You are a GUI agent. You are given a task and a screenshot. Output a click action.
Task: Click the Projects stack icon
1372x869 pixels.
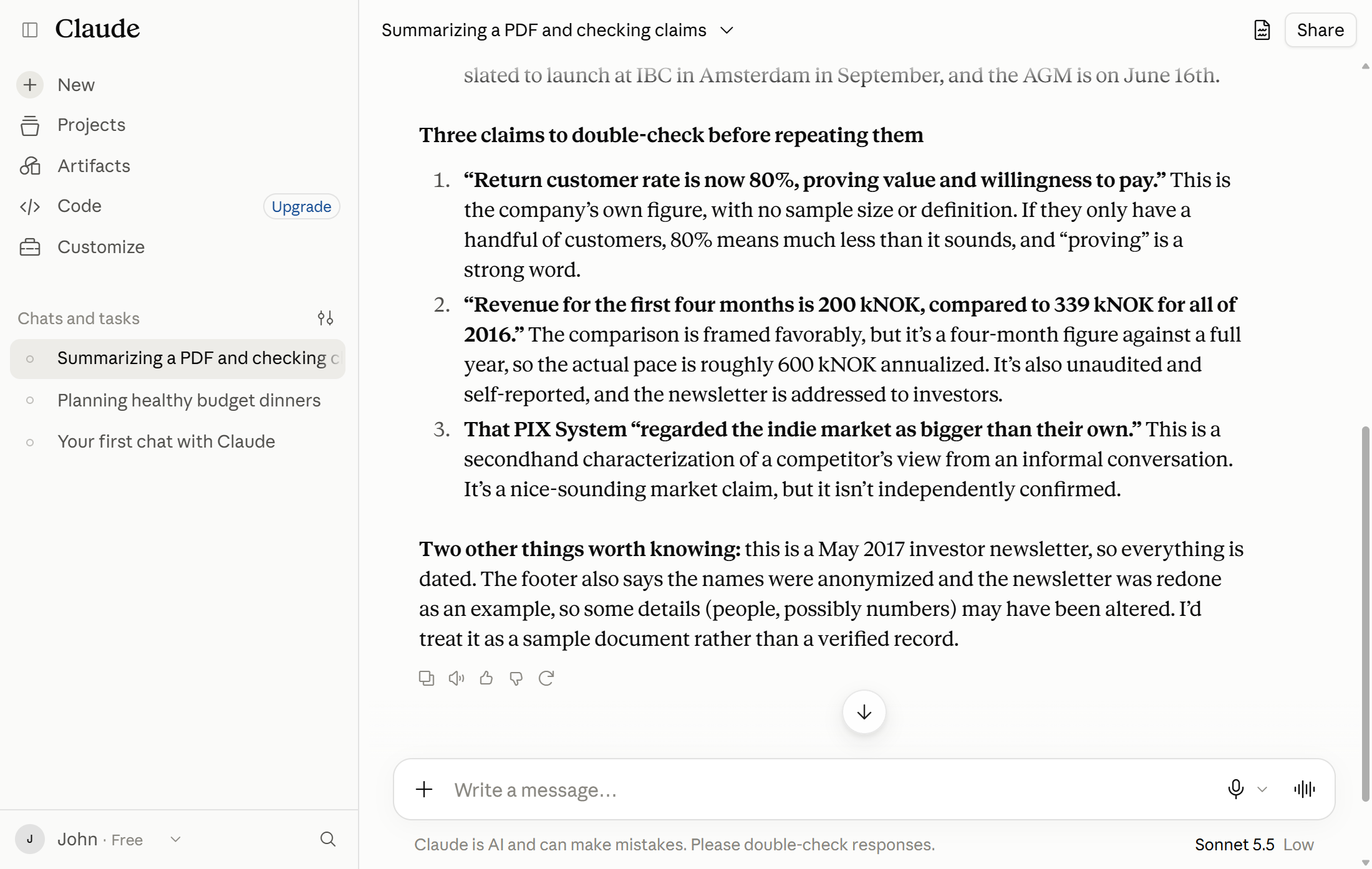[30, 125]
